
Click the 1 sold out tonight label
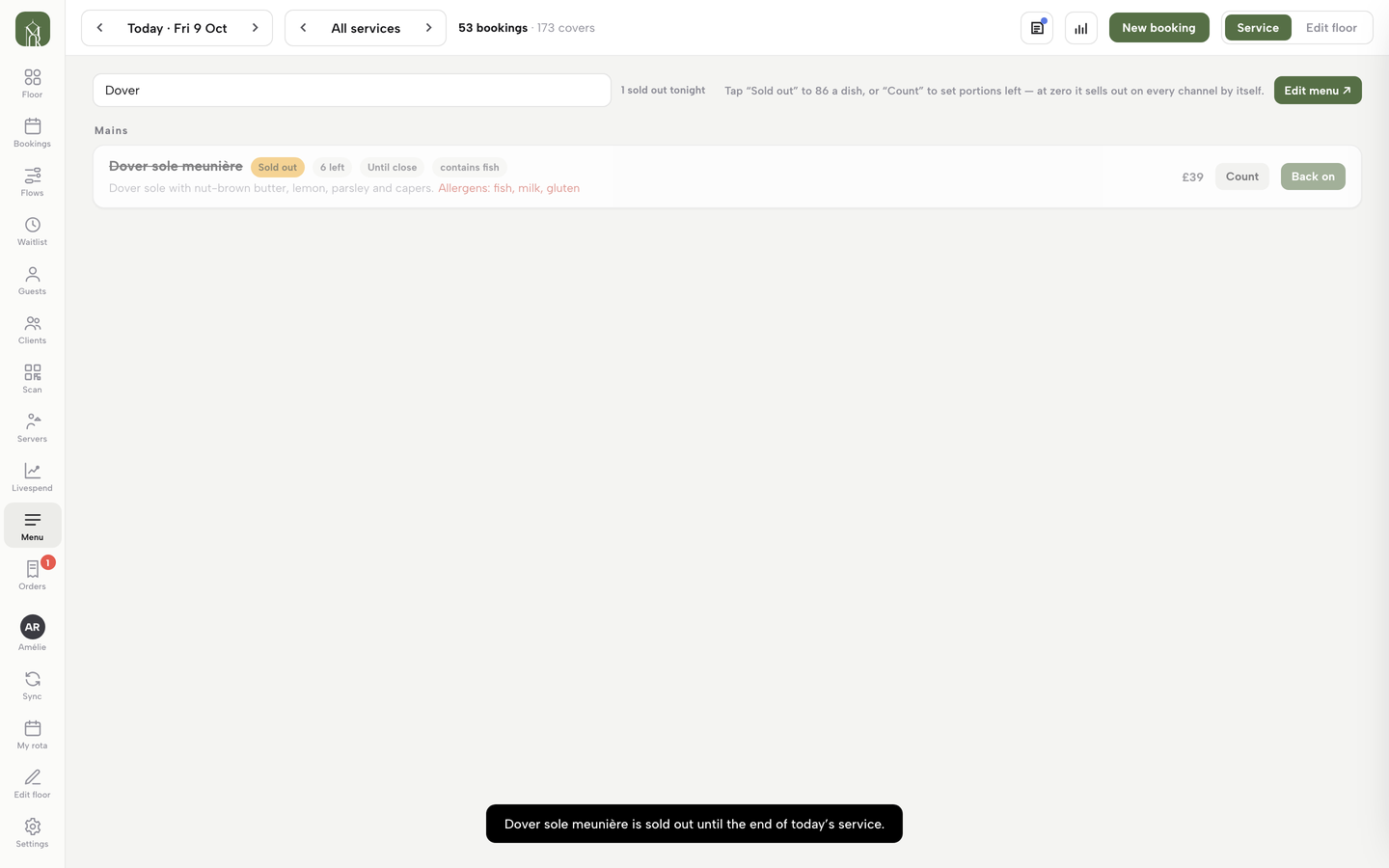[x=663, y=91]
